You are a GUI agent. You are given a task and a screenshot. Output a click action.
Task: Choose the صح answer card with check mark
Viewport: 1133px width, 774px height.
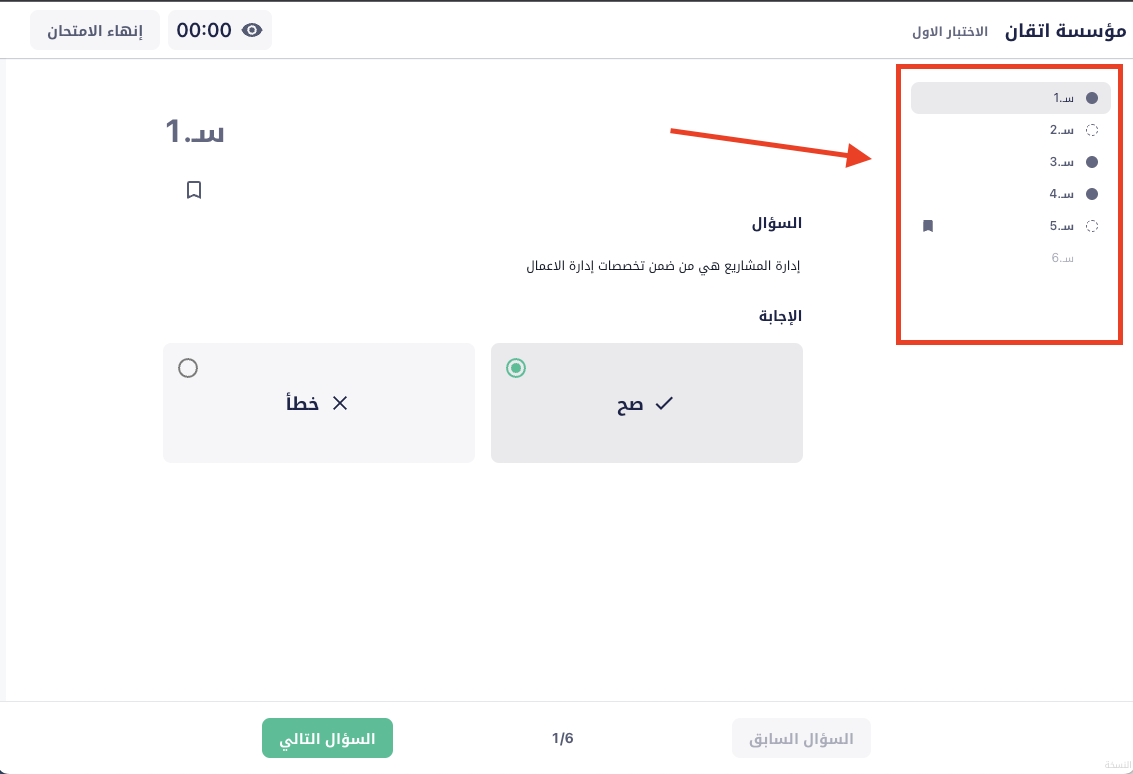pyautogui.click(x=647, y=403)
